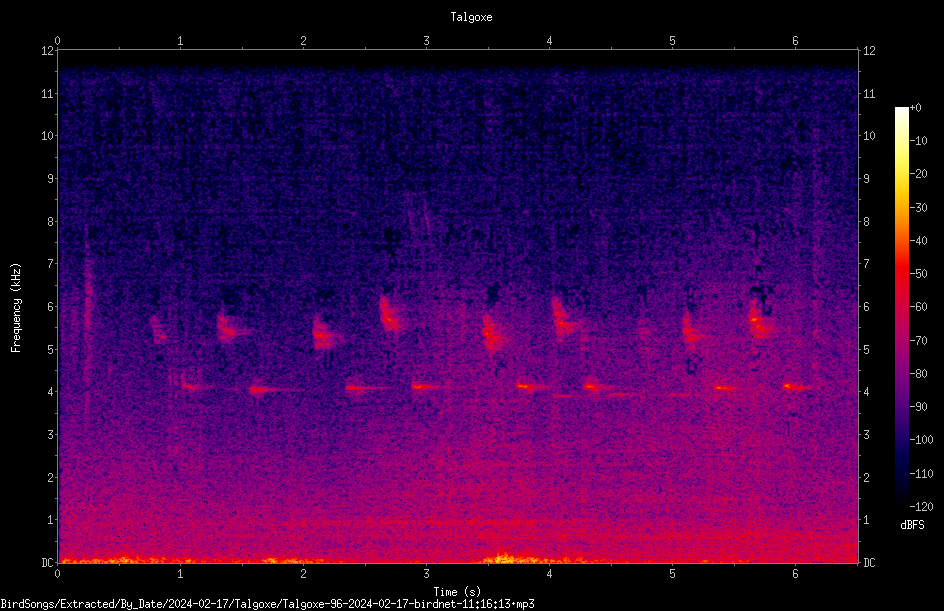Click the vertical streak near 0.25 seconds
The image size is (944, 611).
click(88, 313)
